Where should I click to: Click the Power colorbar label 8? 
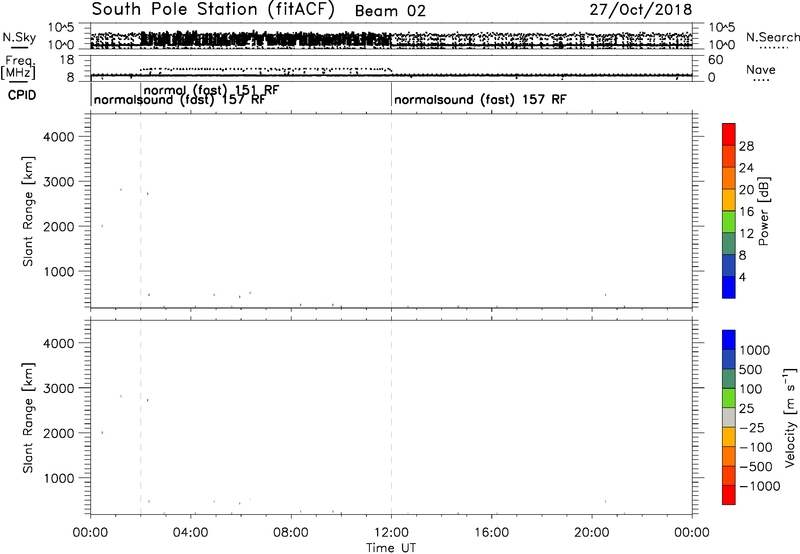[742, 255]
